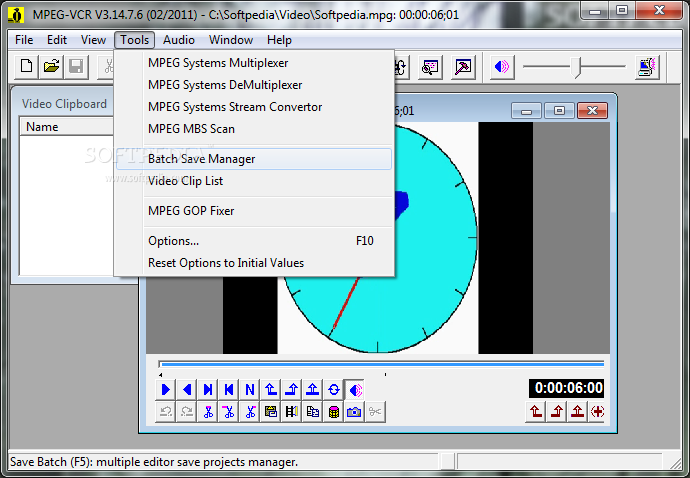
Task: Open a file with the folder icon
Action: [51, 67]
